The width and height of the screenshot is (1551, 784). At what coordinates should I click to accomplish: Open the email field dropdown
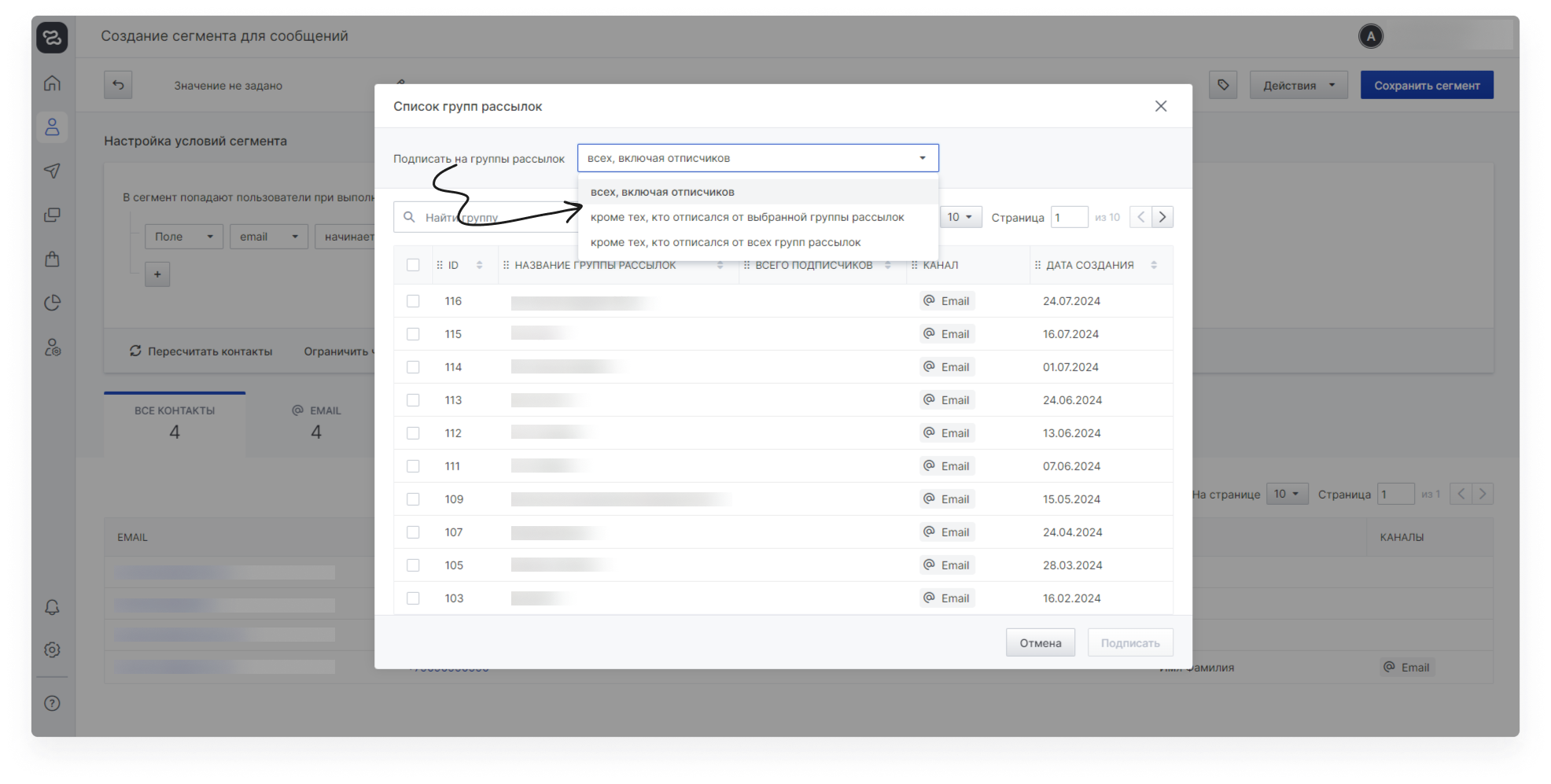click(x=269, y=237)
